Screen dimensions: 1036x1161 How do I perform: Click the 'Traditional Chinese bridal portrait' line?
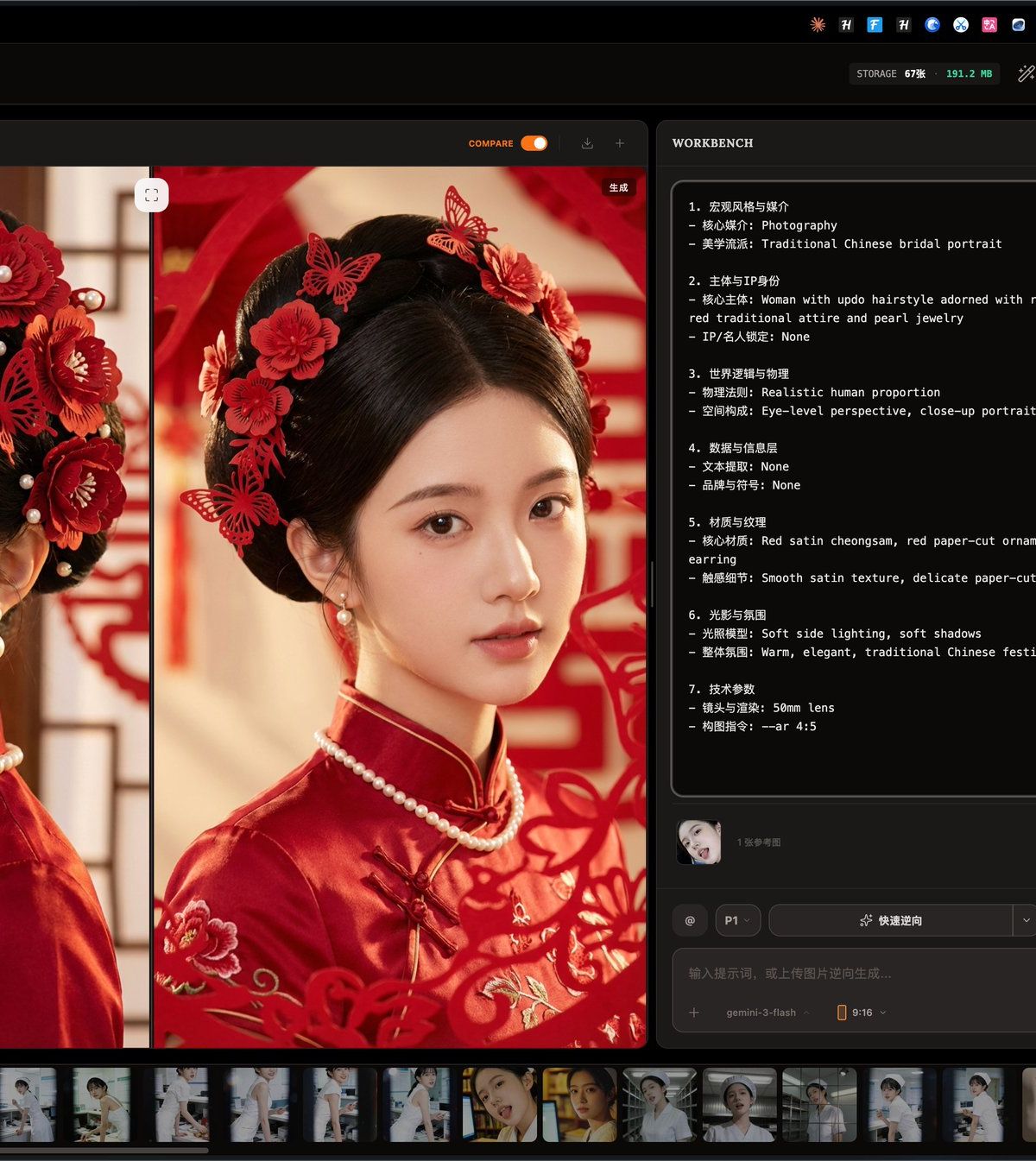845,244
